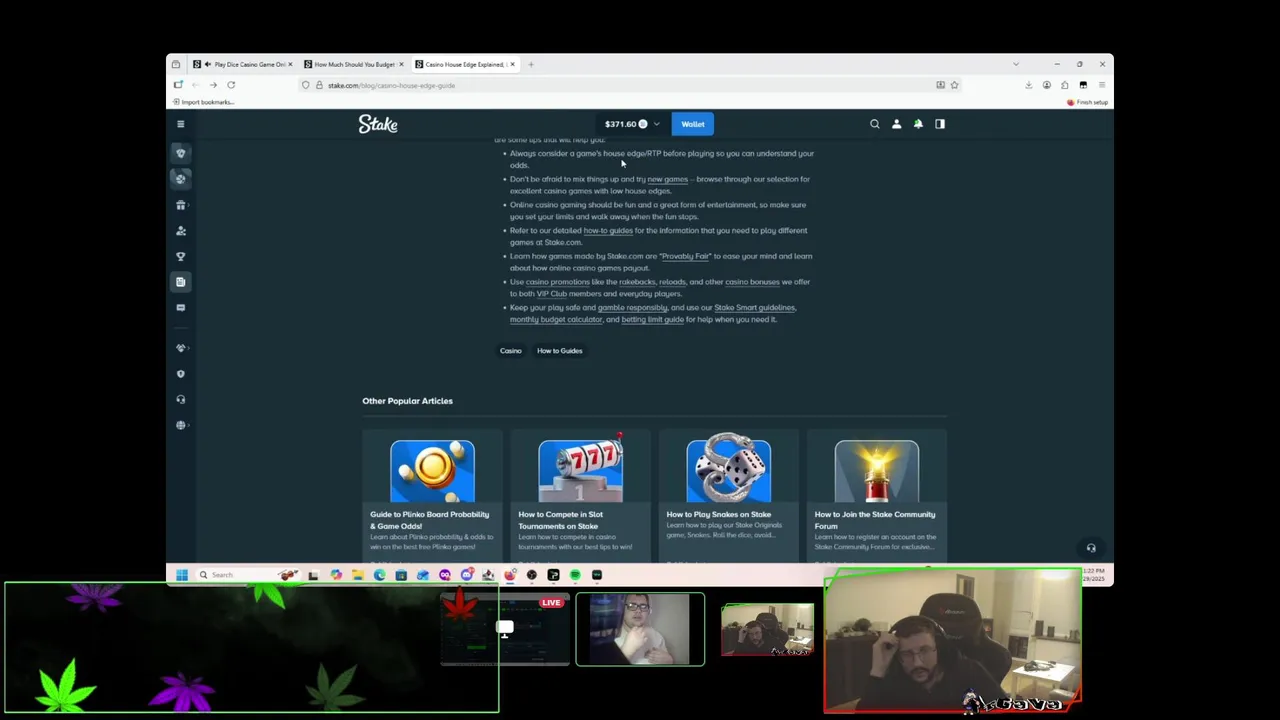Image resolution: width=1280 pixels, height=720 pixels.
Task: Open File Explorer from taskbar
Action: [357, 575]
